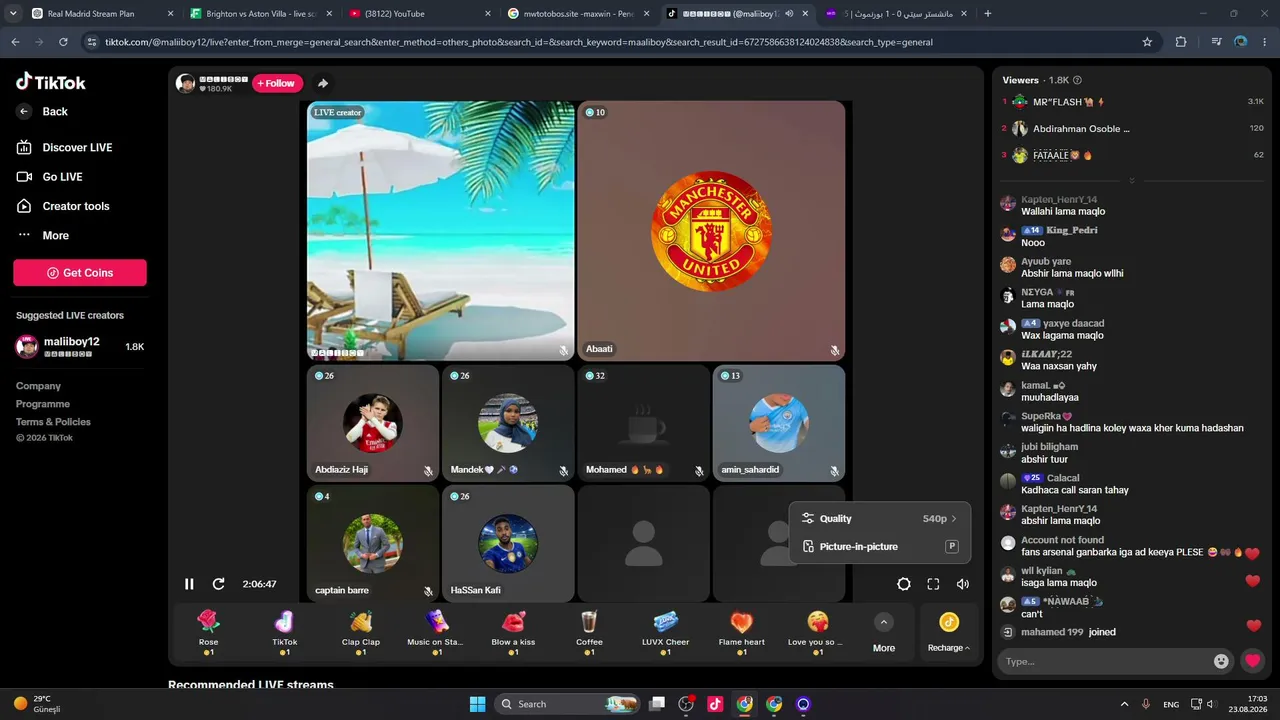The width and height of the screenshot is (1280, 720).
Task: Open Chrome extensions puzzle icon
Action: (1181, 42)
